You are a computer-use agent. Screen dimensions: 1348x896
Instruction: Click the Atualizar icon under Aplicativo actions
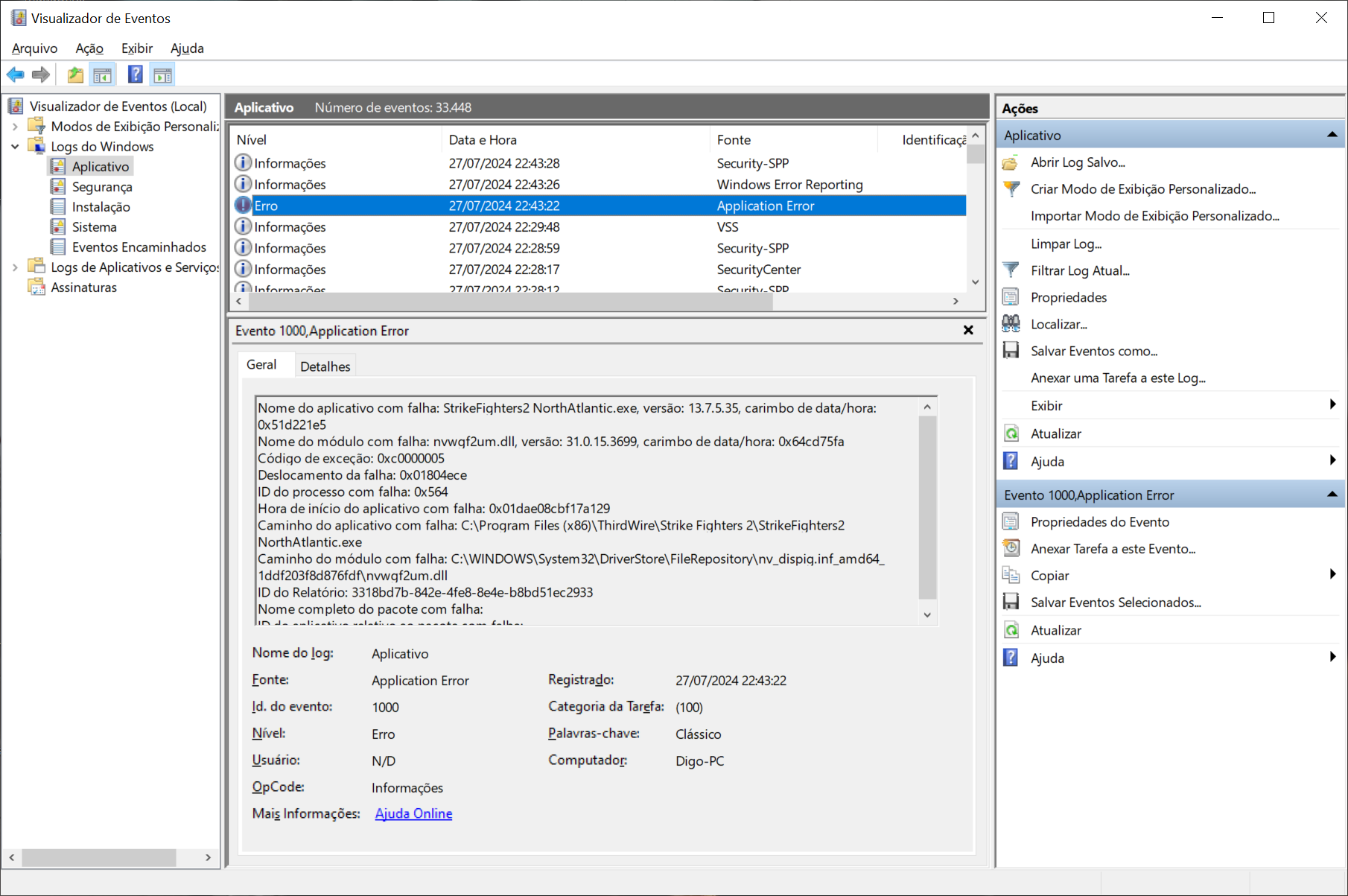1011,434
